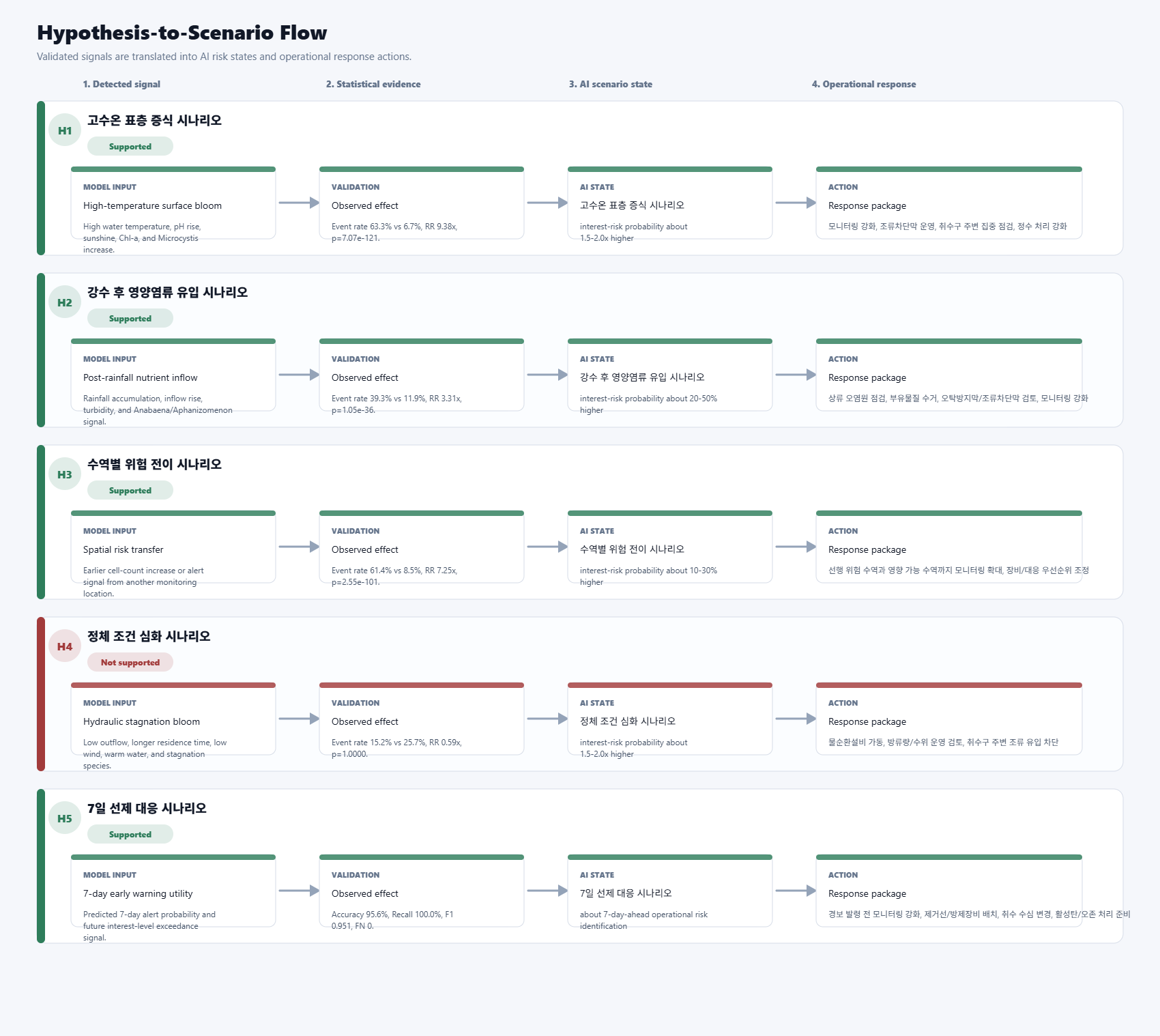Select the '4. Operational response' column header

pos(864,84)
